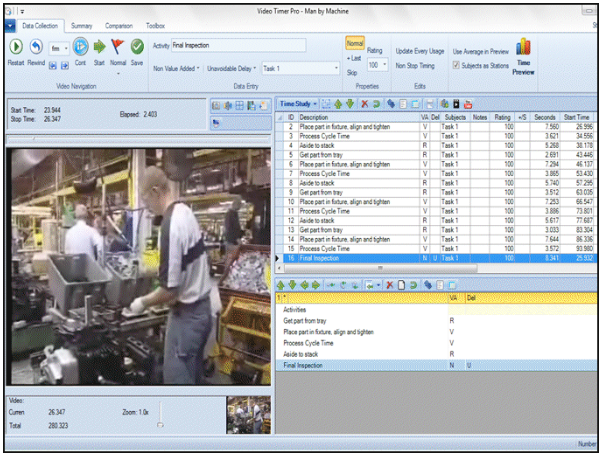Click the Notes column header
611x460 pixels.
(480, 117)
